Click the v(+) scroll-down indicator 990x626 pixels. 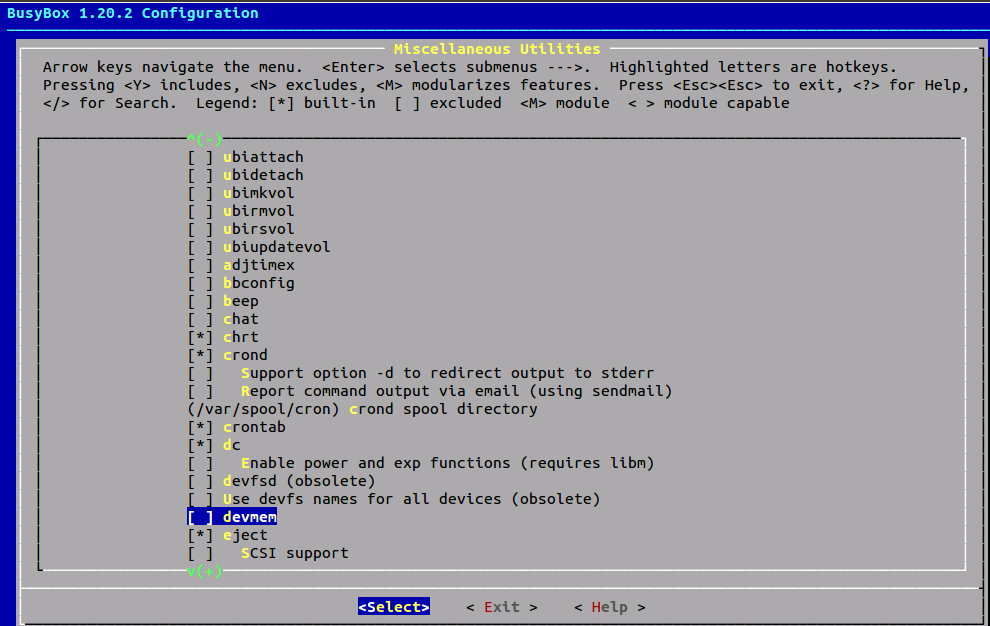205,571
